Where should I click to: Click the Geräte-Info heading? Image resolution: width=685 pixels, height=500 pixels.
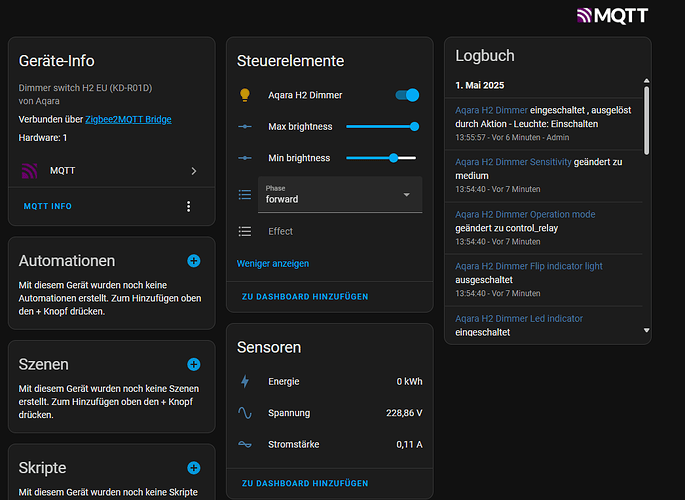(56, 61)
